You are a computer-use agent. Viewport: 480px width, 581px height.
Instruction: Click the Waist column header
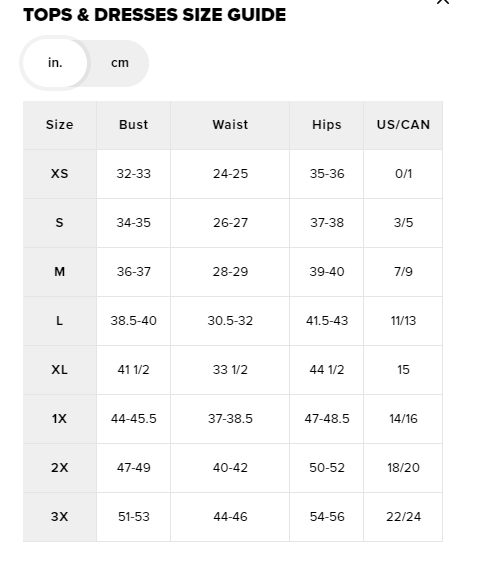[230, 125]
